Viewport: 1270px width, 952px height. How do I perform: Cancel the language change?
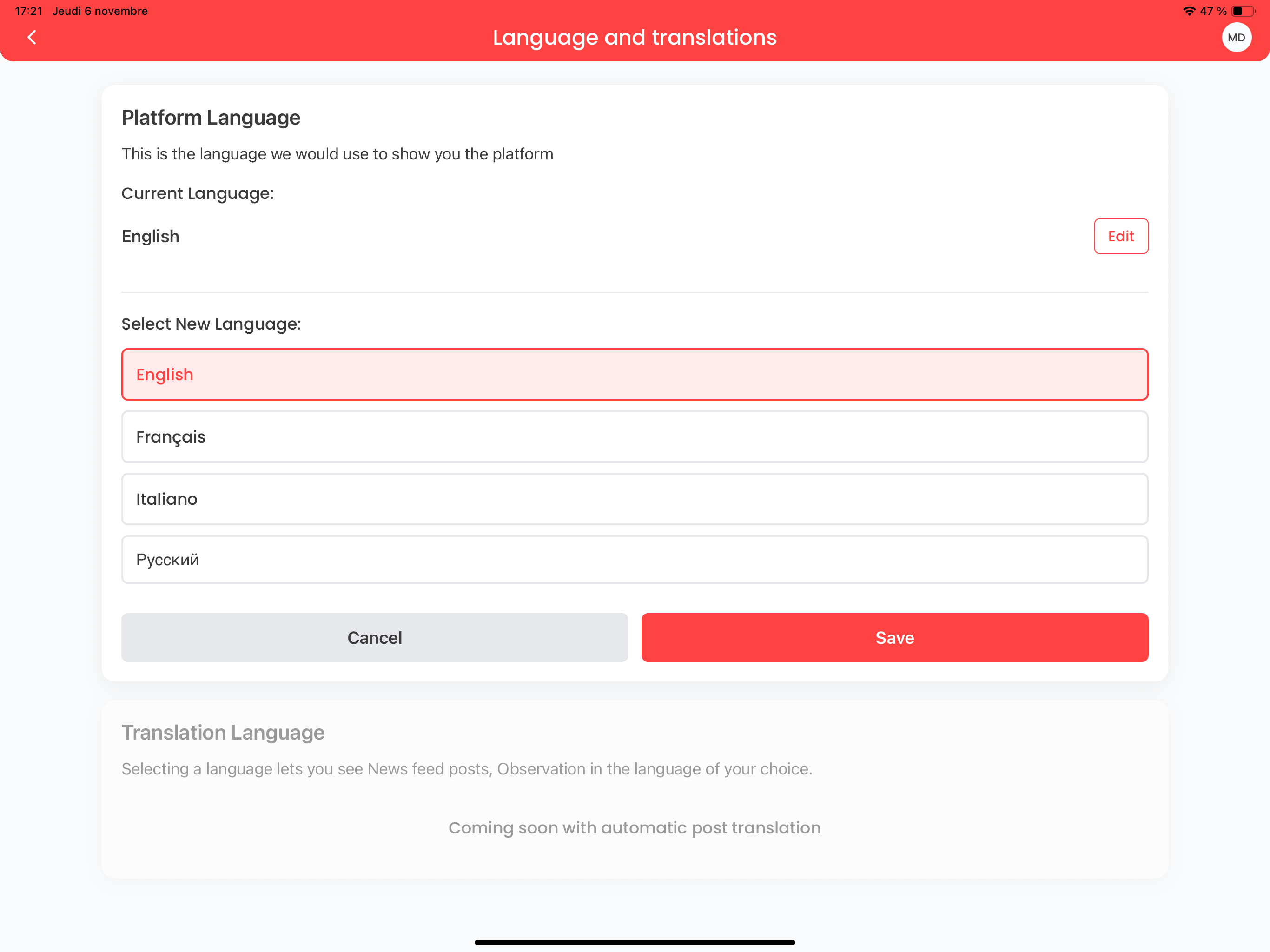pos(374,637)
